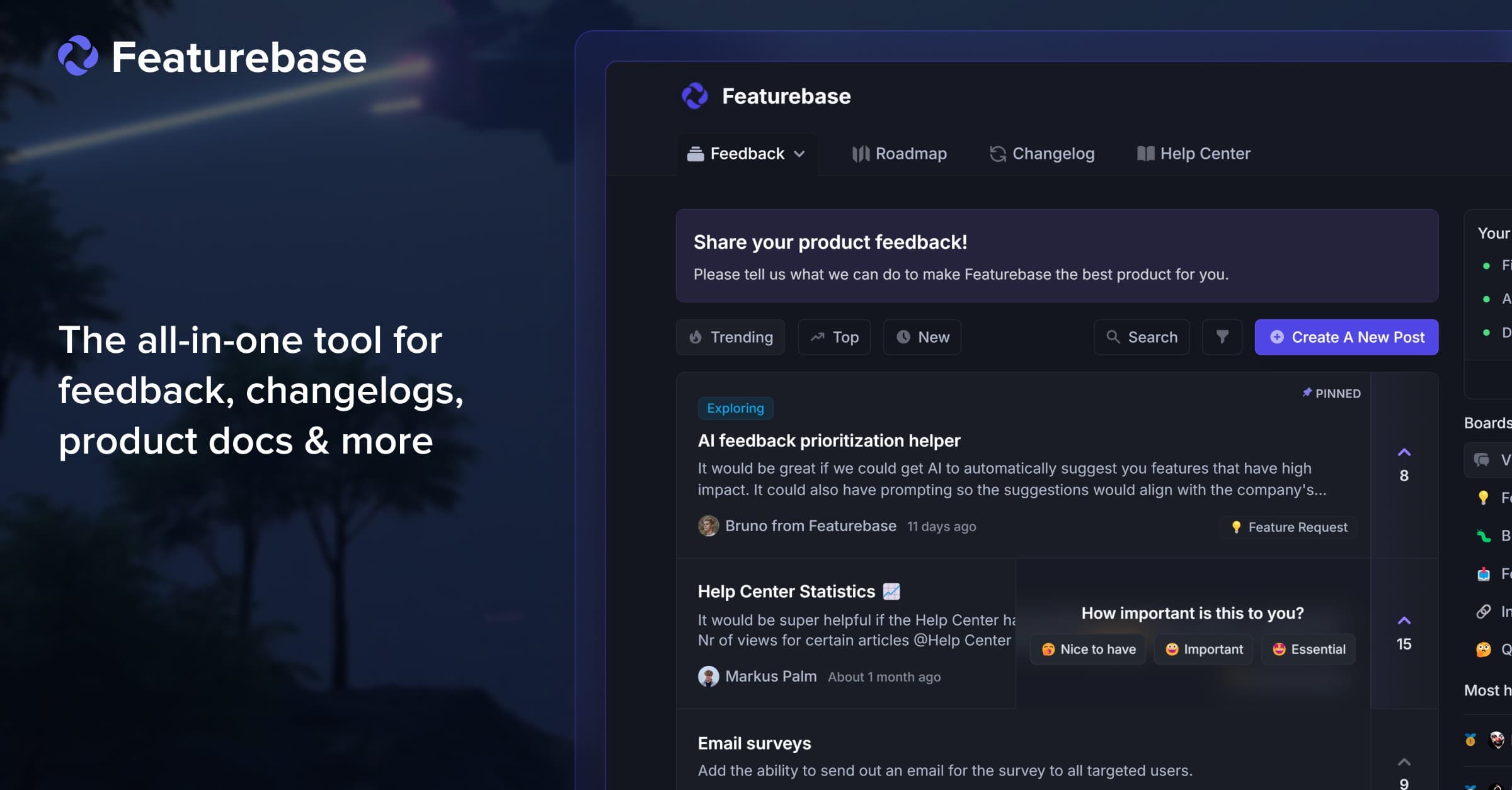Select the 'Nice to have' importance option
Viewport: 1512px width, 790px height.
coord(1087,649)
